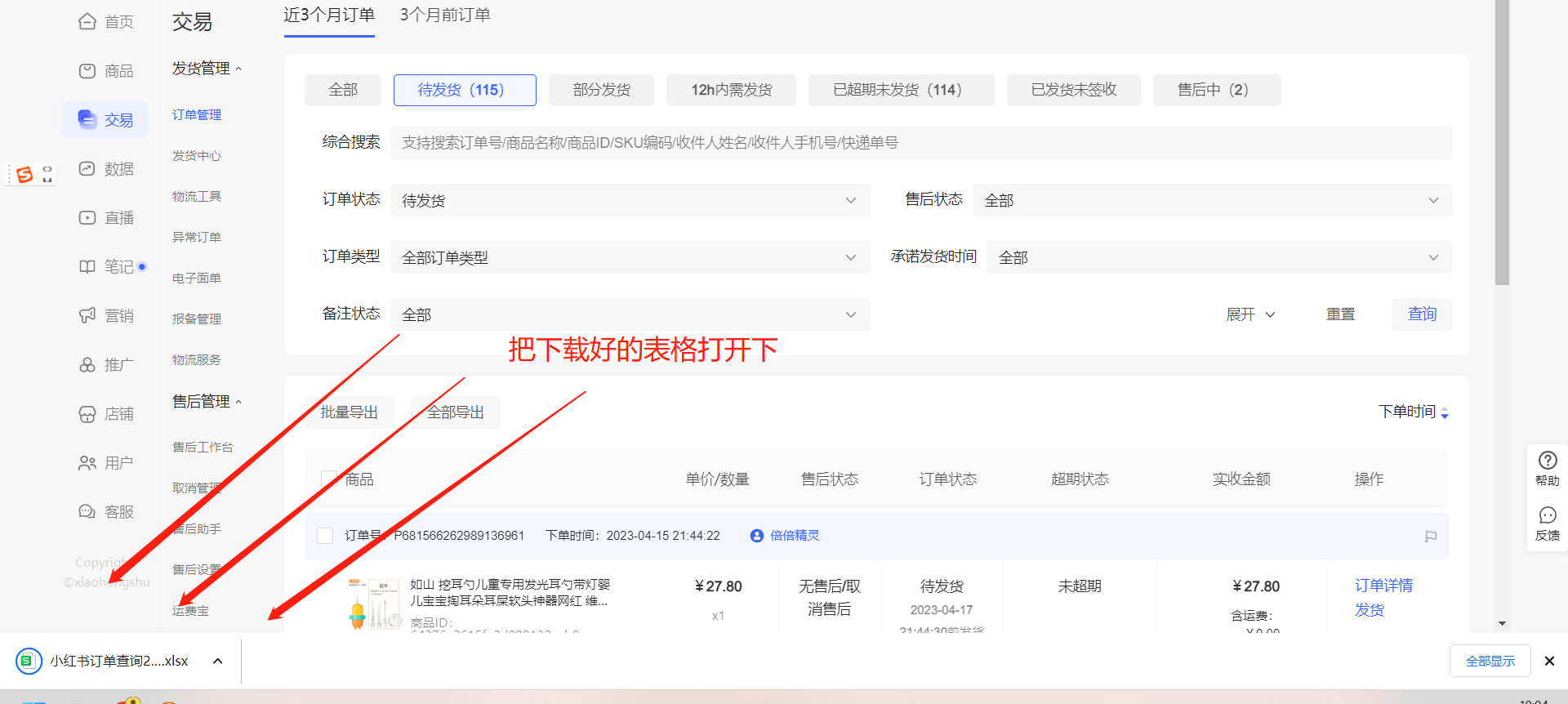Click the flag remark icon on order row
Image resolution: width=1568 pixels, height=704 pixels.
click(1430, 537)
